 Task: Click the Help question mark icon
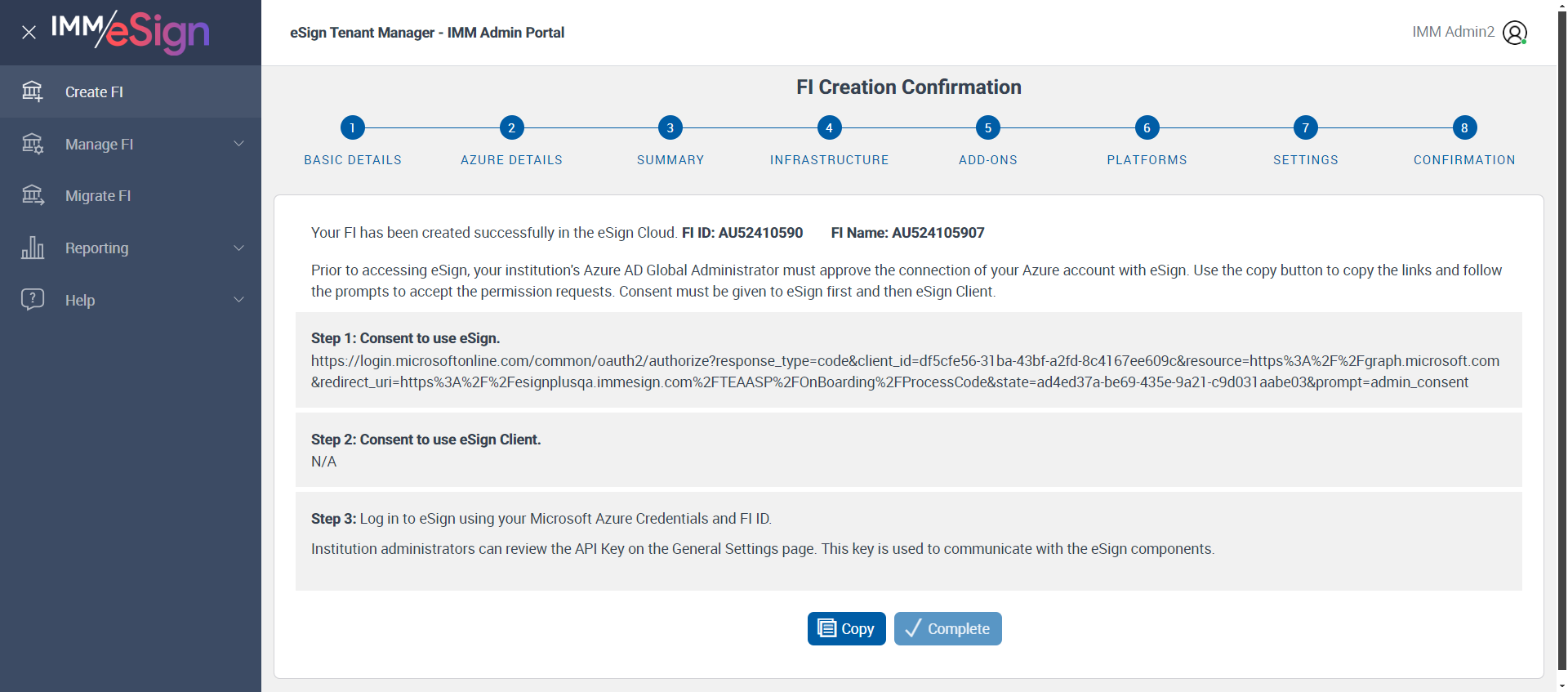point(32,299)
